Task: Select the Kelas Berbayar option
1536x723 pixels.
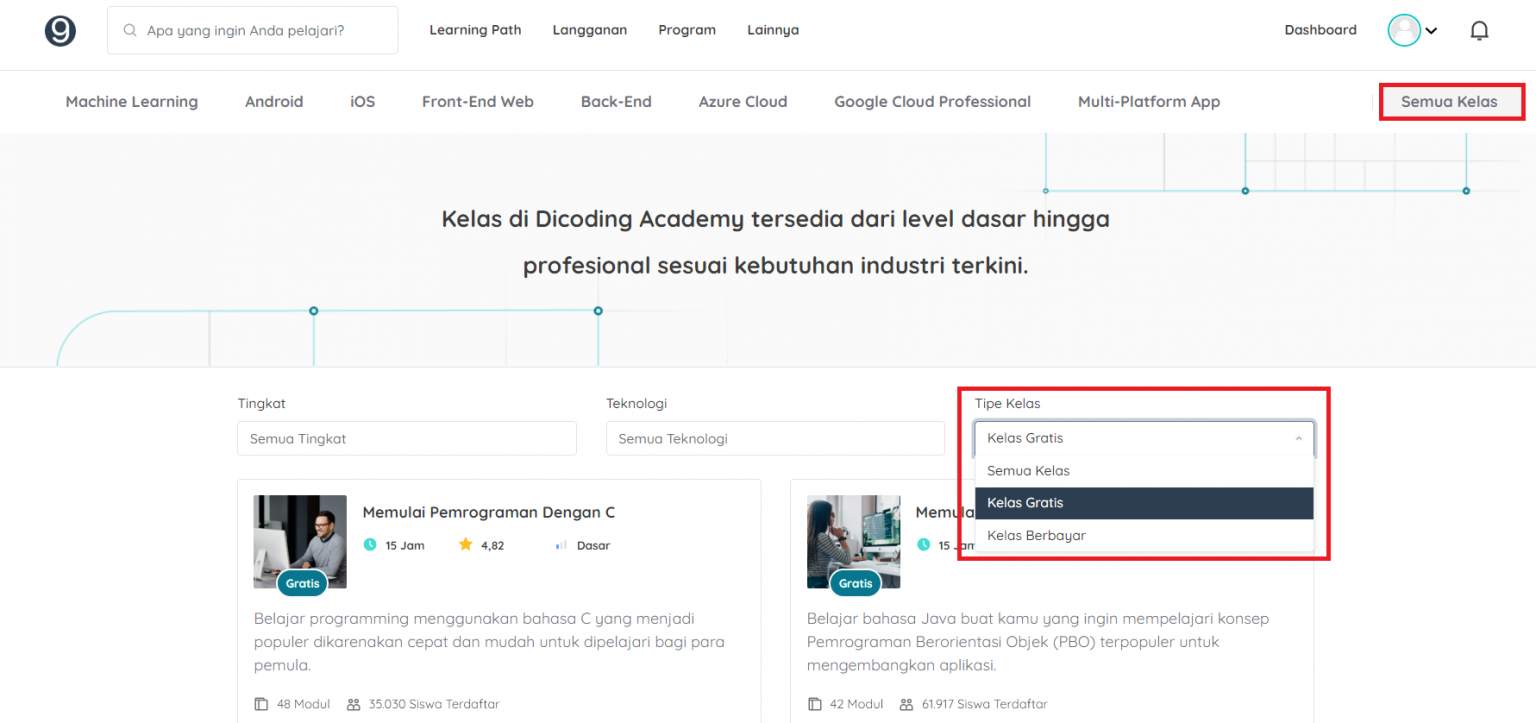Action: point(1037,535)
